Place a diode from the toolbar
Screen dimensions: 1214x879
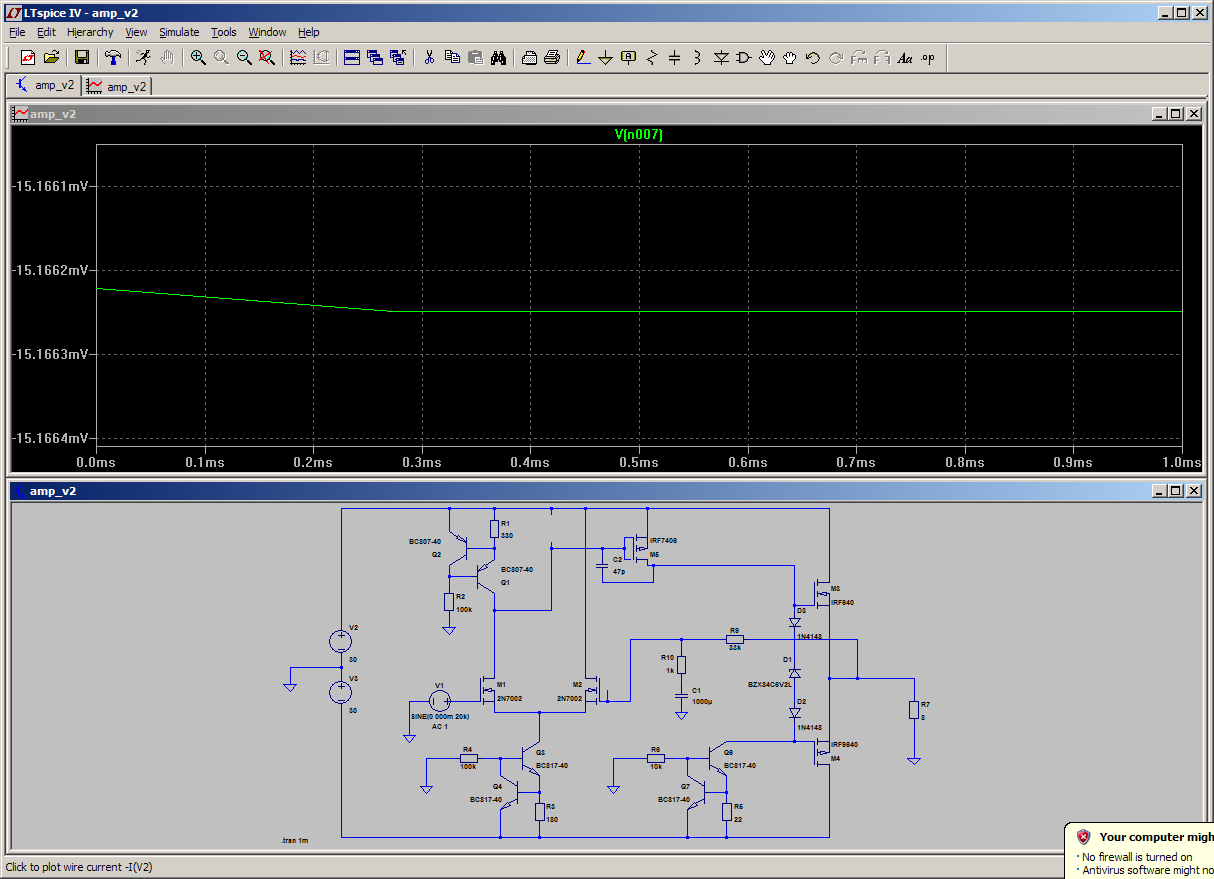pyautogui.click(x=721, y=58)
